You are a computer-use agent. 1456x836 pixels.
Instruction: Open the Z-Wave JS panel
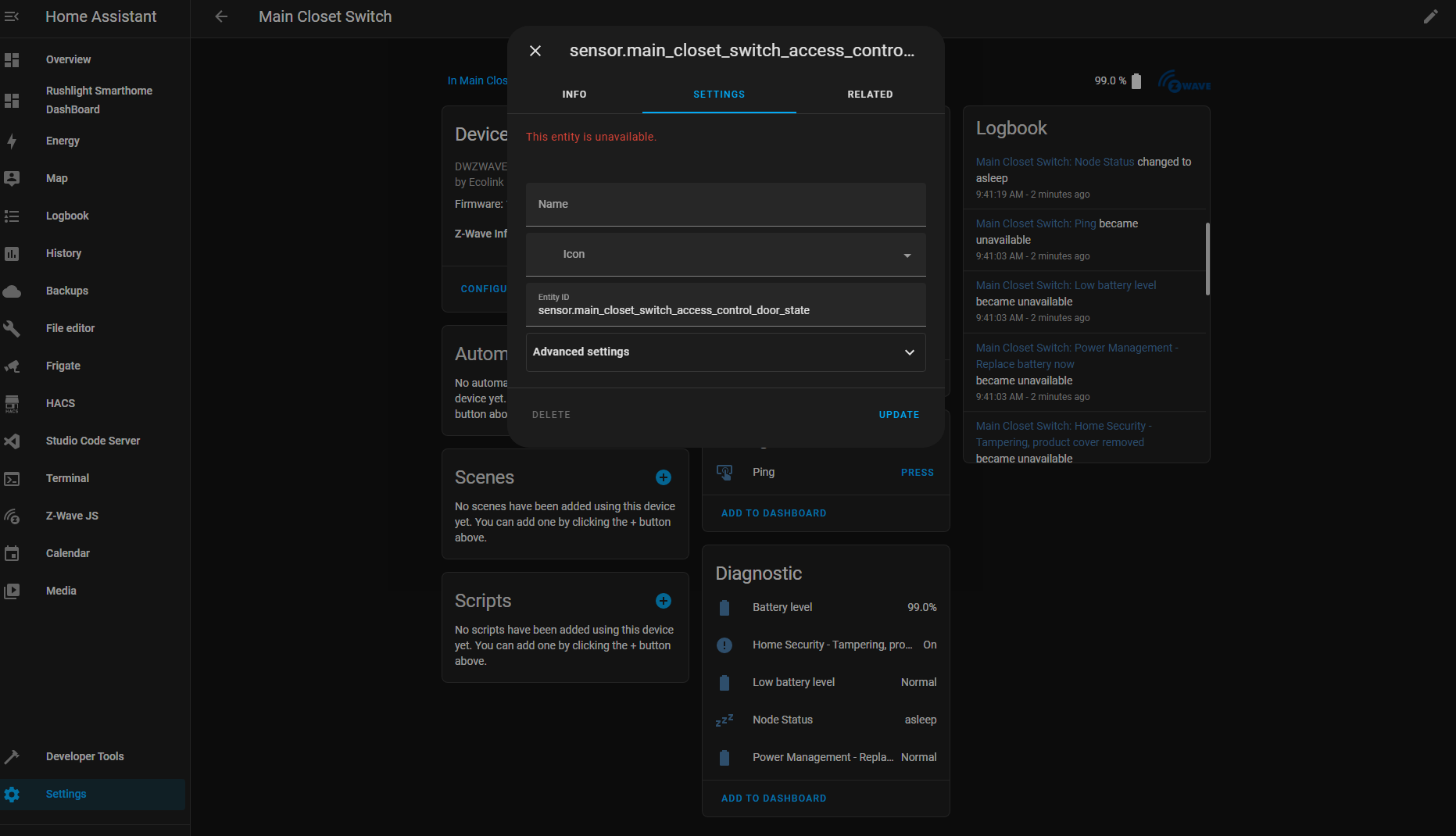[x=72, y=516]
